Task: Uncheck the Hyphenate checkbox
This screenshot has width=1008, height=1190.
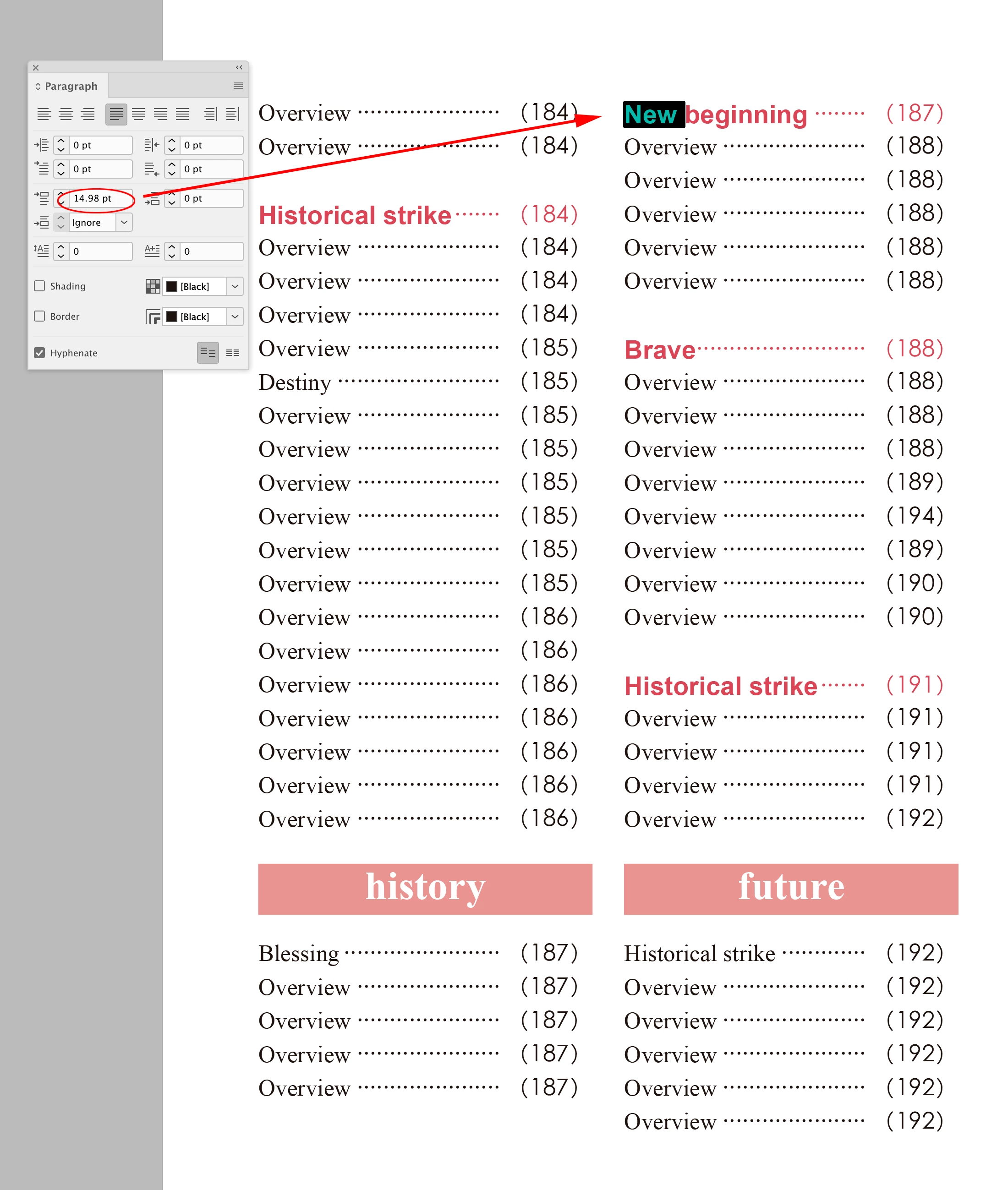Action: [x=39, y=353]
